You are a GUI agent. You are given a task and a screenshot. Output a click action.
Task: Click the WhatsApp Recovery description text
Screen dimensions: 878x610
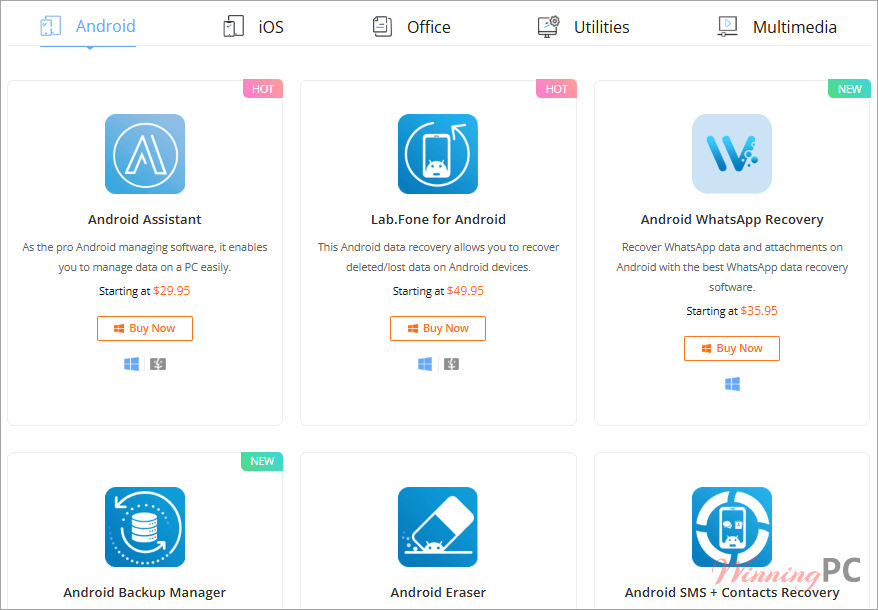point(732,267)
